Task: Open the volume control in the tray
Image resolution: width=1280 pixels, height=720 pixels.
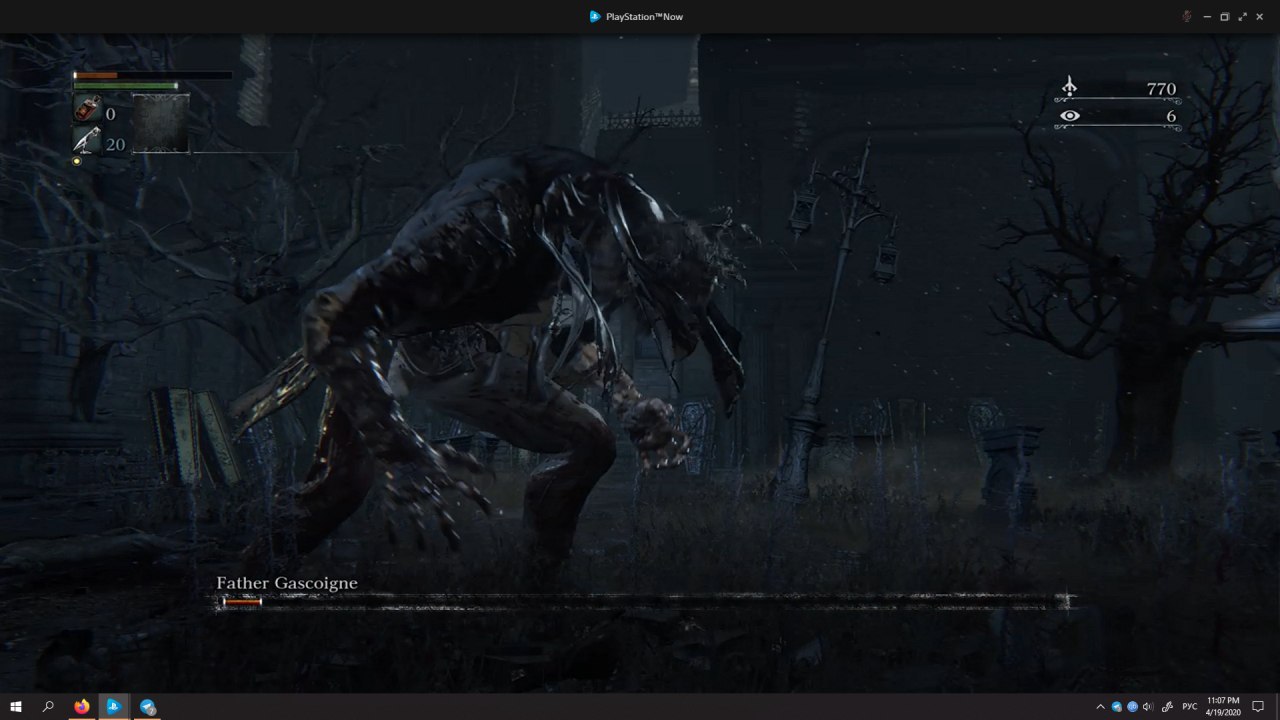Action: 1147,707
